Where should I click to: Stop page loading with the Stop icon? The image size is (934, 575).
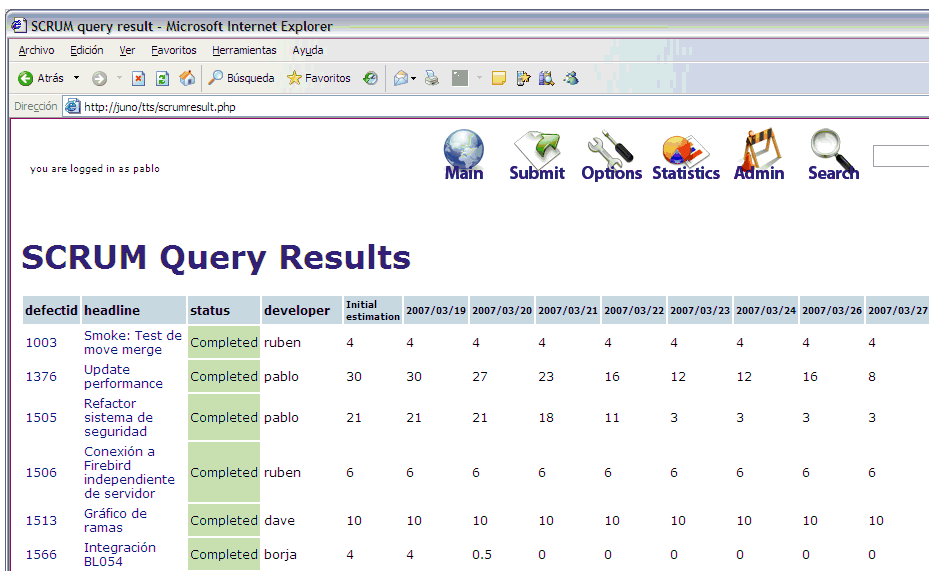click(x=139, y=78)
